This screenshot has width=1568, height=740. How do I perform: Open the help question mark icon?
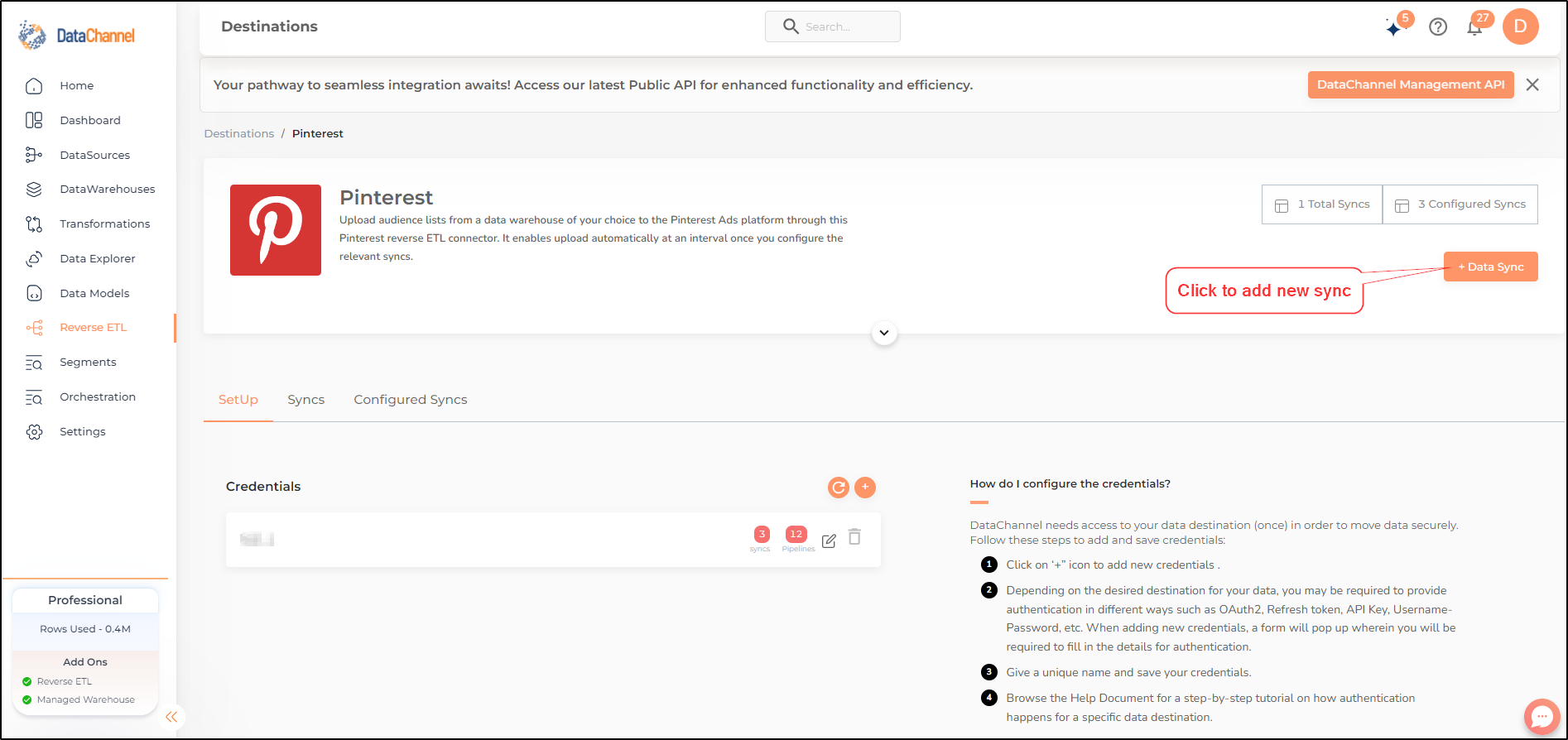click(1438, 26)
